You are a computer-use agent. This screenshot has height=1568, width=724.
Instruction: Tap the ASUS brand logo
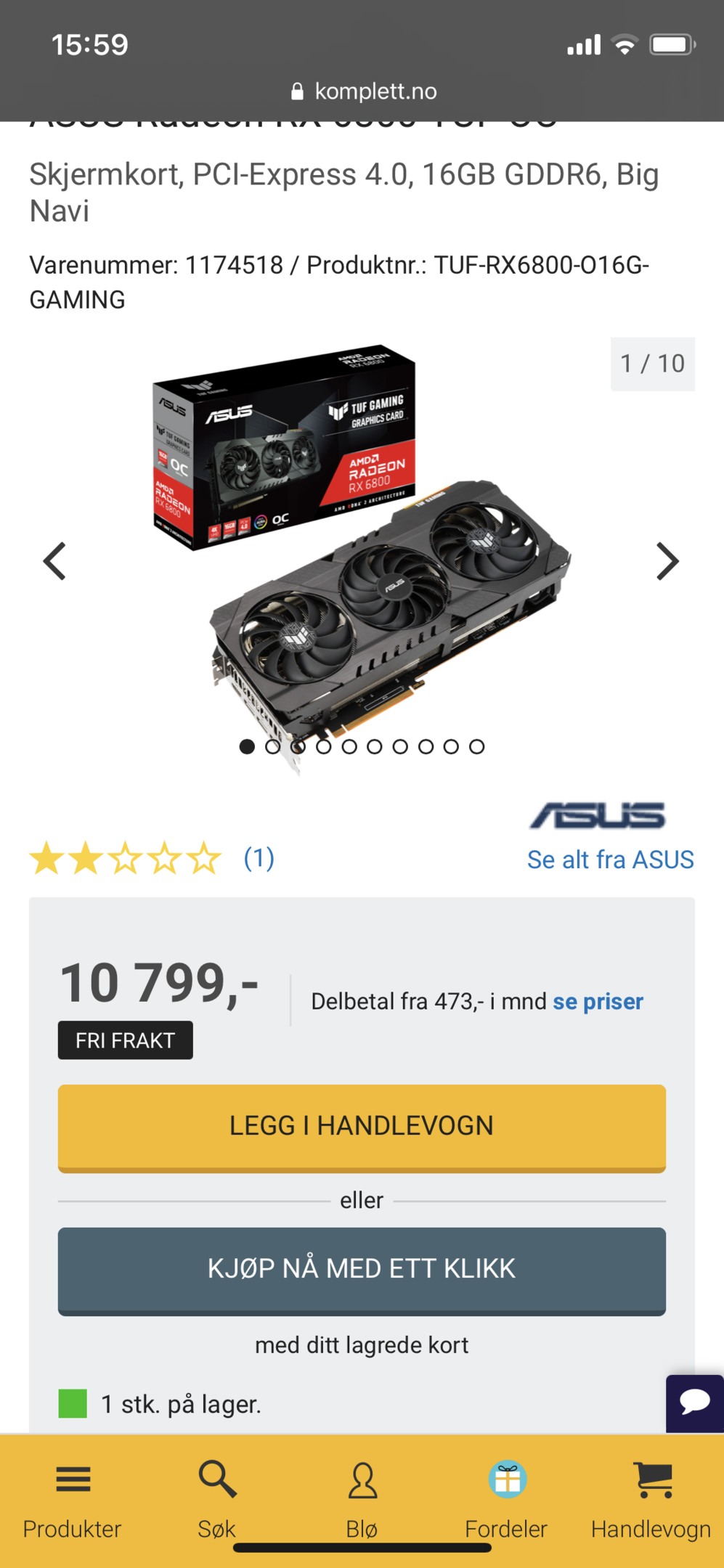coord(598,816)
